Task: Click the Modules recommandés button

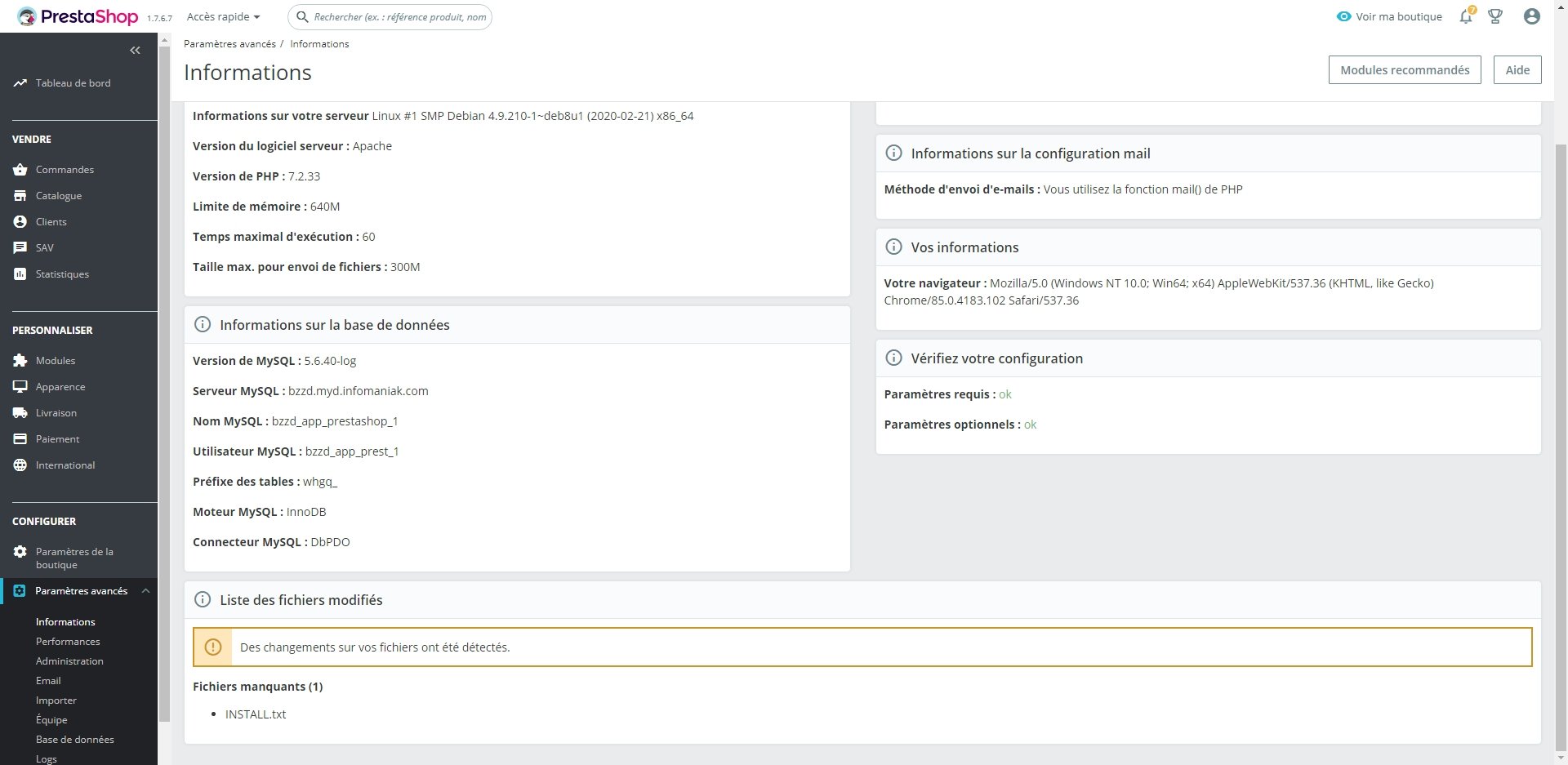Action: click(1405, 70)
